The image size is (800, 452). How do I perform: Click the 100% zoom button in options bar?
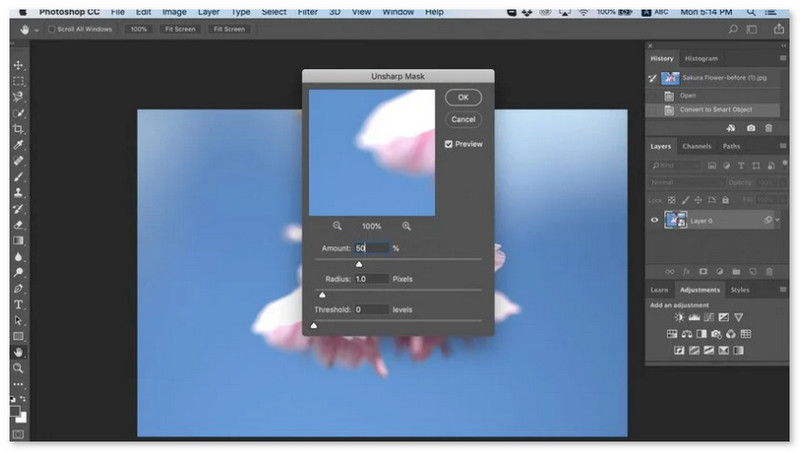pos(139,29)
